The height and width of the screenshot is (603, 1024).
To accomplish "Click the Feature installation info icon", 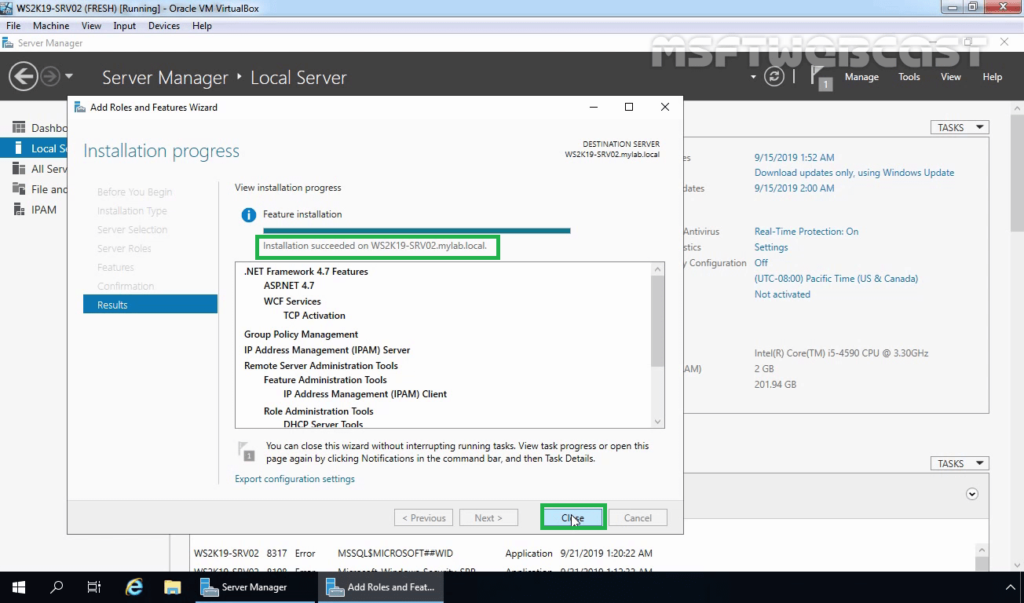I will coord(249,215).
